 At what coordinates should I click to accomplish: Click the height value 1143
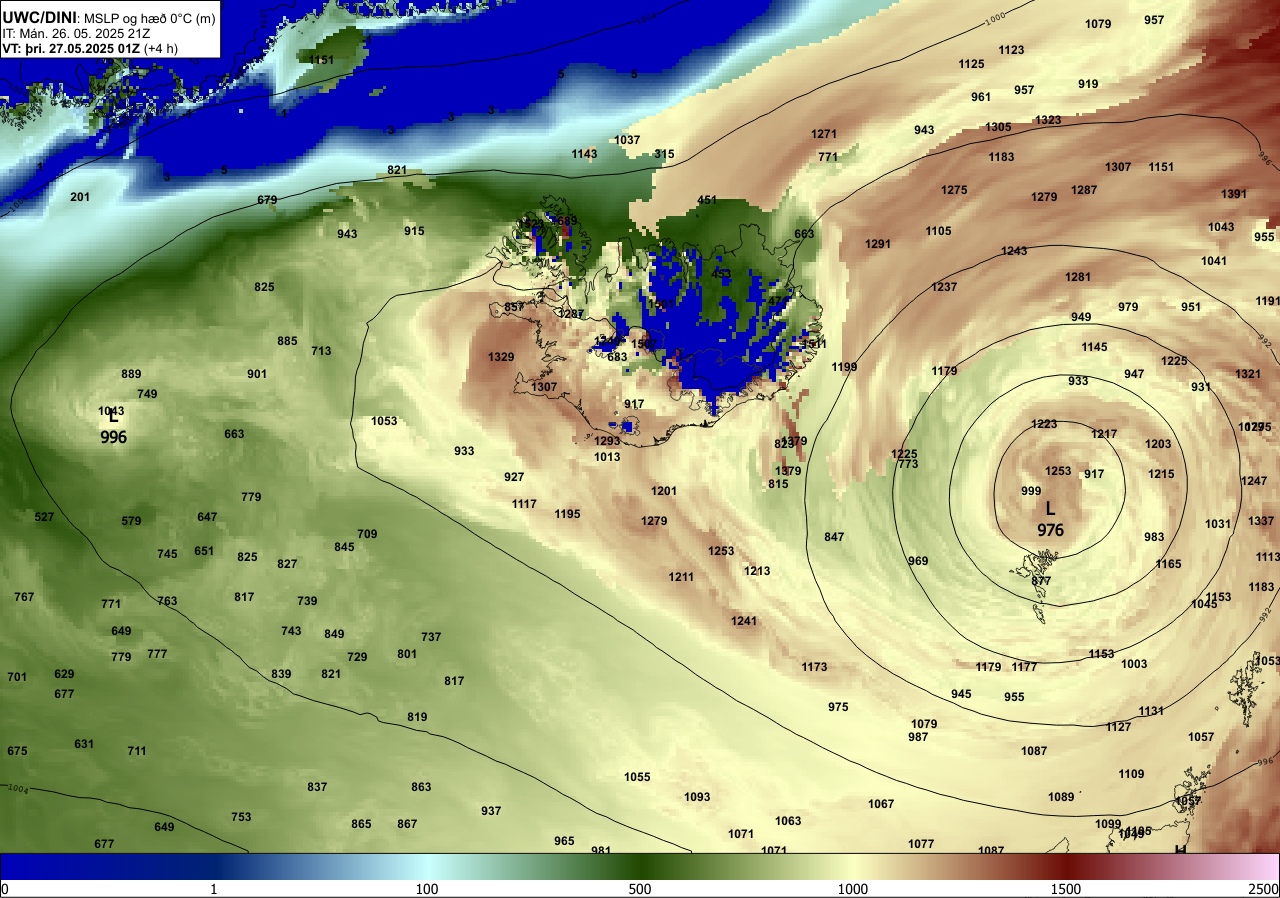(584, 154)
